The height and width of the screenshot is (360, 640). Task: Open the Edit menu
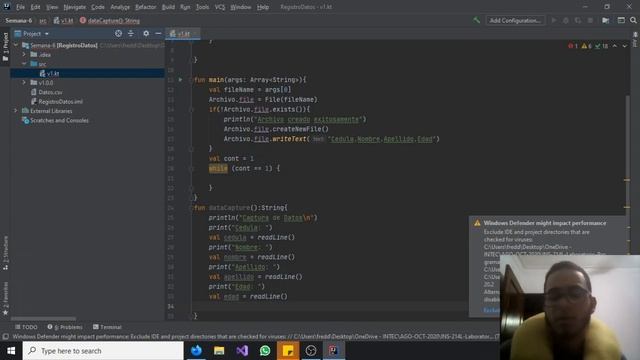tap(36, 7)
